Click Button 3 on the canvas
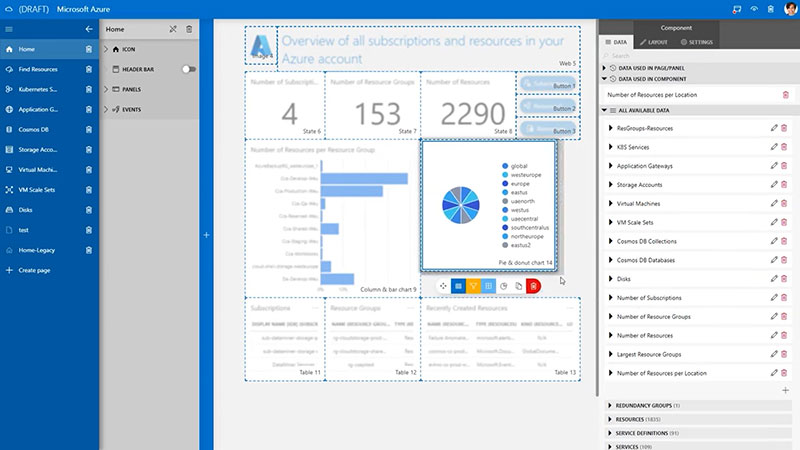 [x=548, y=129]
